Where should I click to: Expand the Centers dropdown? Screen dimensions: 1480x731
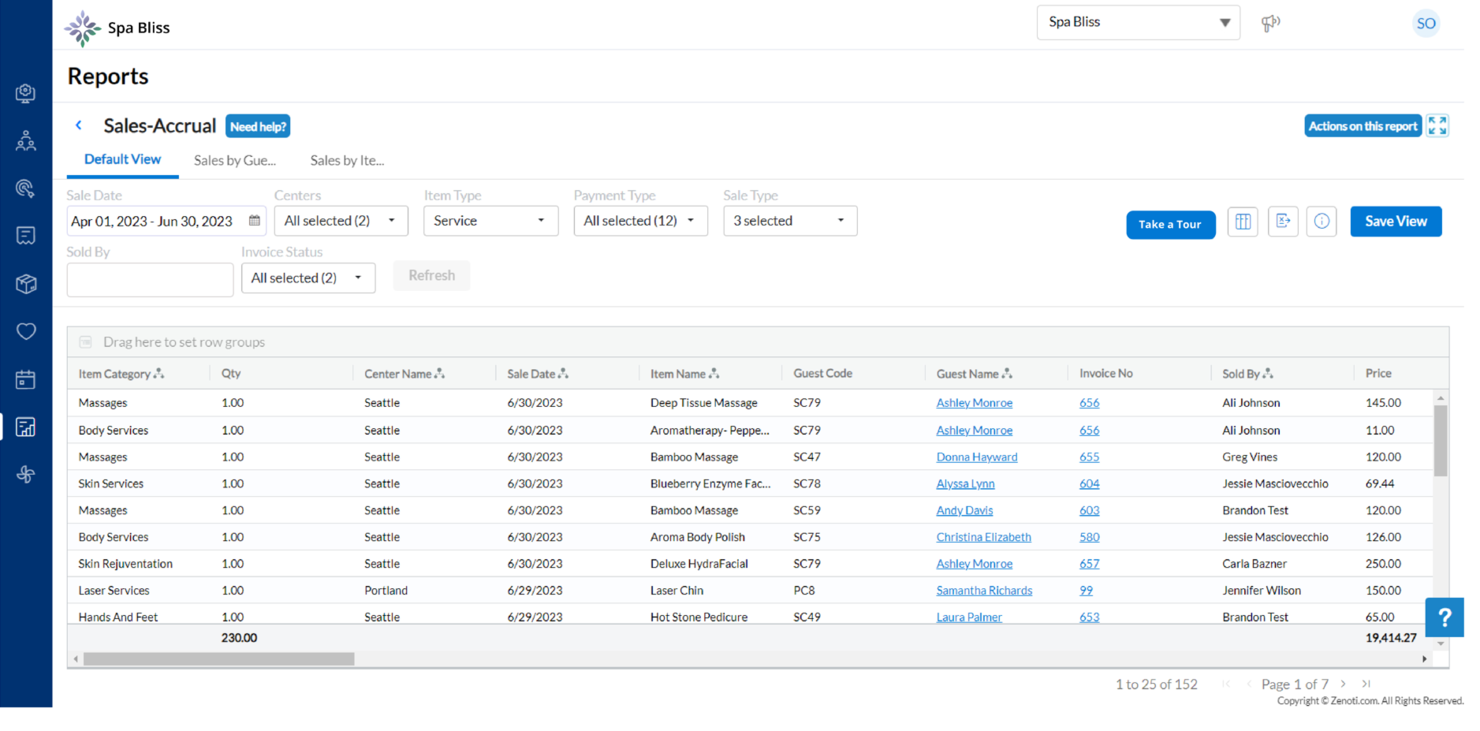coord(341,221)
